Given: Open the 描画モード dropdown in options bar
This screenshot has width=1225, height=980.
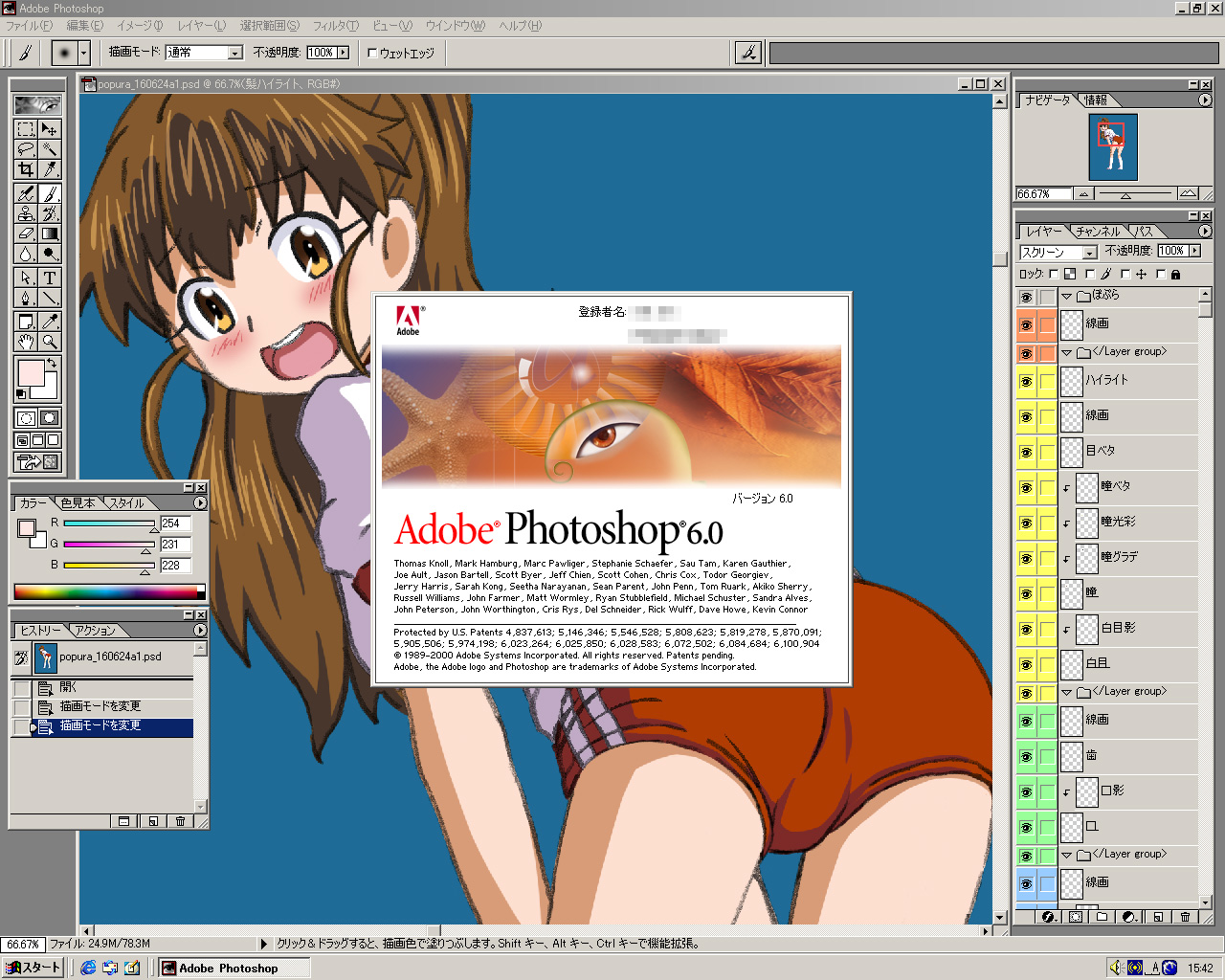Looking at the screenshot, I should point(235,54).
